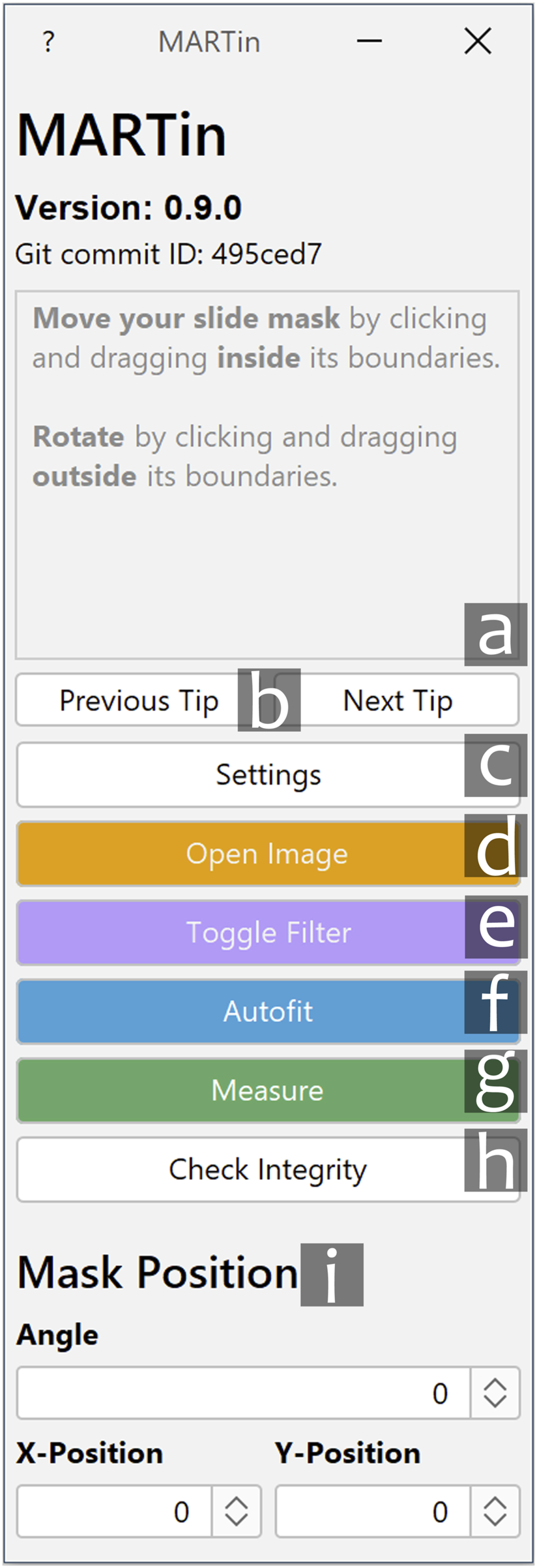The height and width of the screenshot is (1568, 537).
Task: Increase the Angle value with up arrow
Action: 495,1385
